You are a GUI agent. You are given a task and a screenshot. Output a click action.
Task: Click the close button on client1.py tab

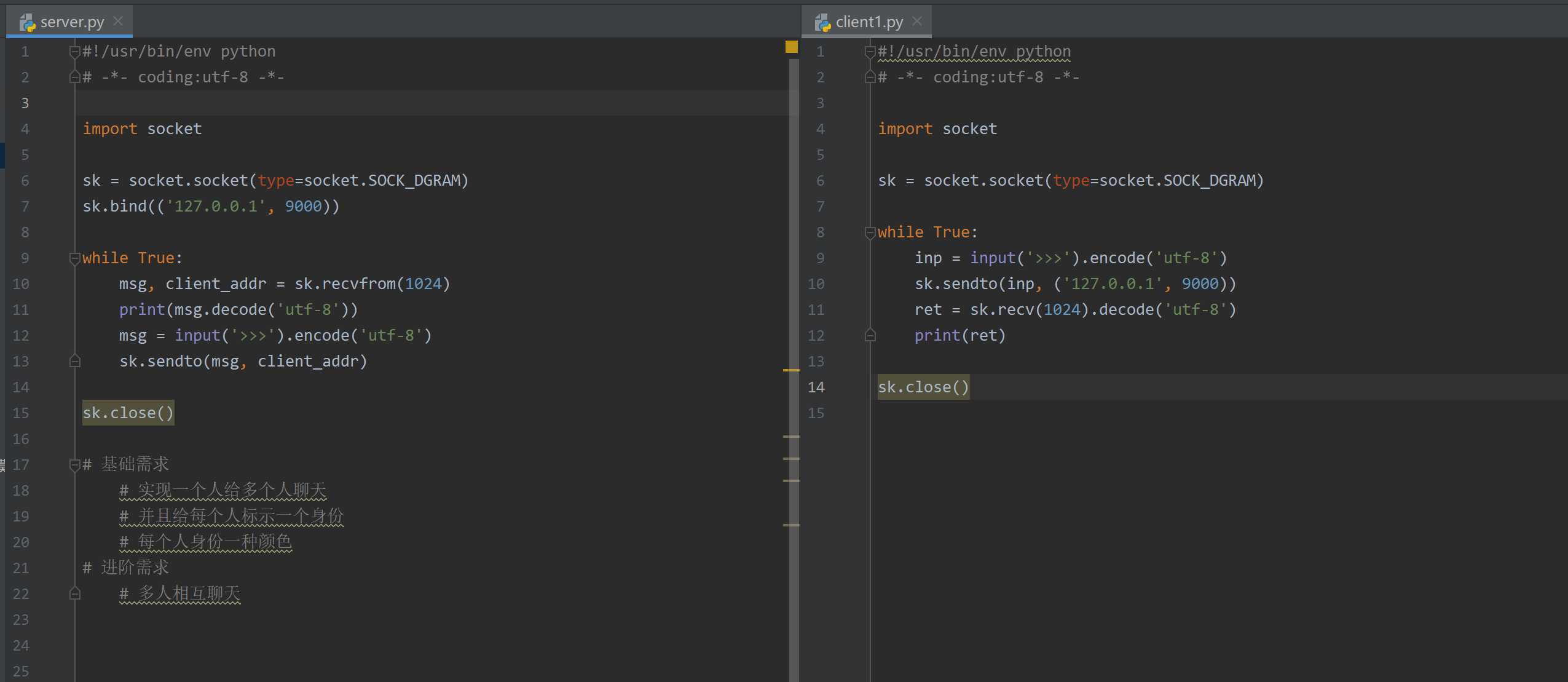click(921, 20)
